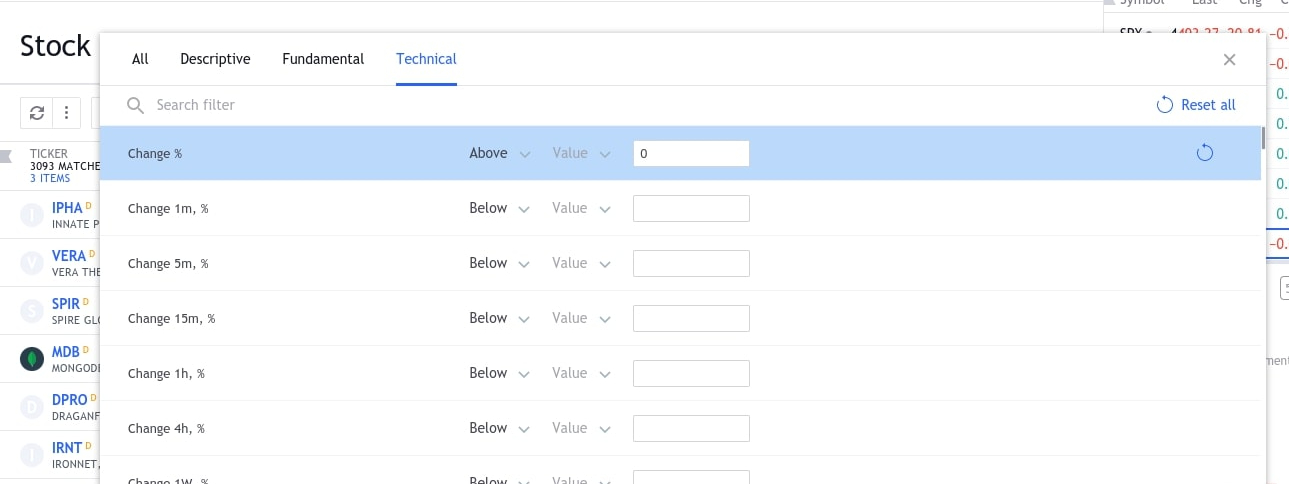The width and height of the screenshot is (1289, 484).
Task: Reset the Change % filter row
Action: 1204,153
